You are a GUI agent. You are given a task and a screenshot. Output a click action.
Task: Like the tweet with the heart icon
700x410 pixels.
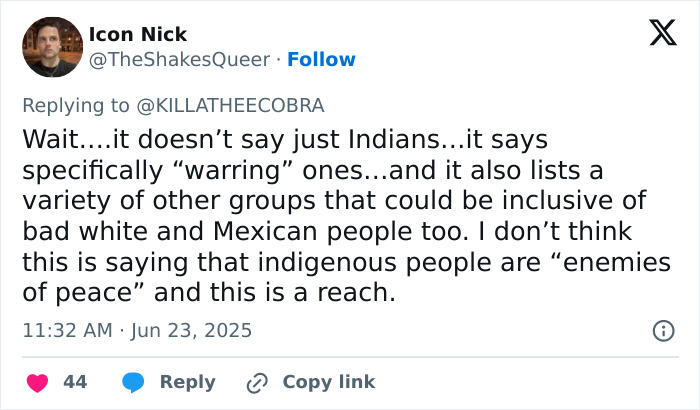[35, 382]
